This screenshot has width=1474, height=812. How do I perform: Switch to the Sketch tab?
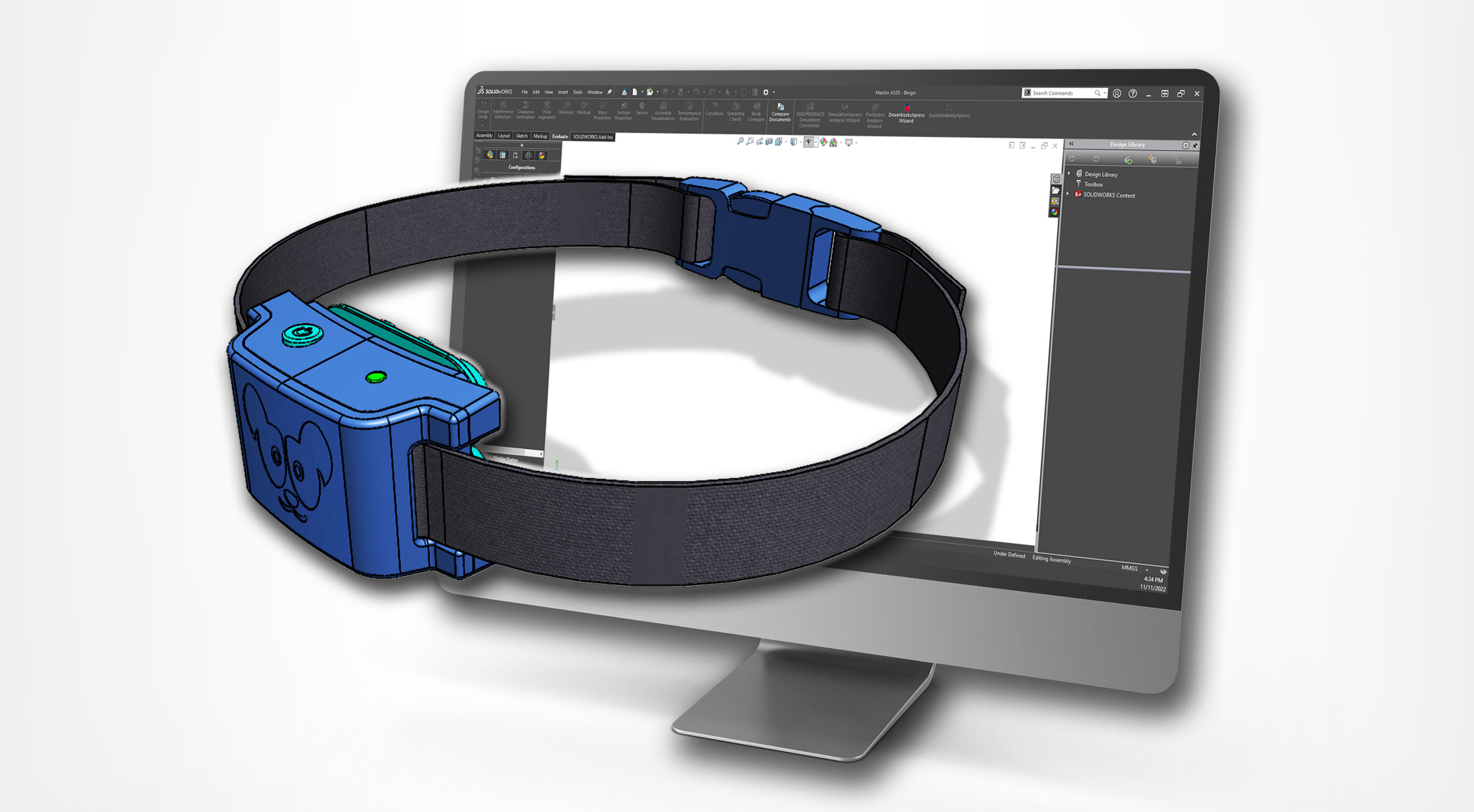522,136
